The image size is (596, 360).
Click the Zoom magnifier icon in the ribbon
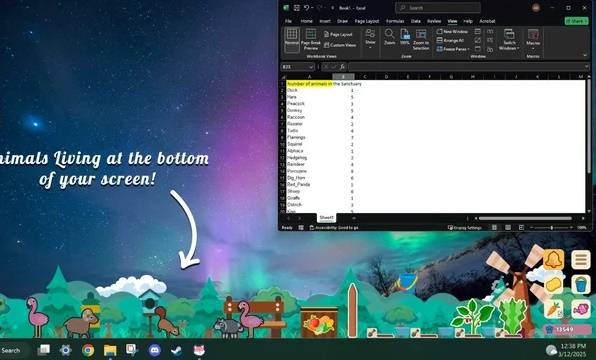pyautogui.click(x=389, y=36)
